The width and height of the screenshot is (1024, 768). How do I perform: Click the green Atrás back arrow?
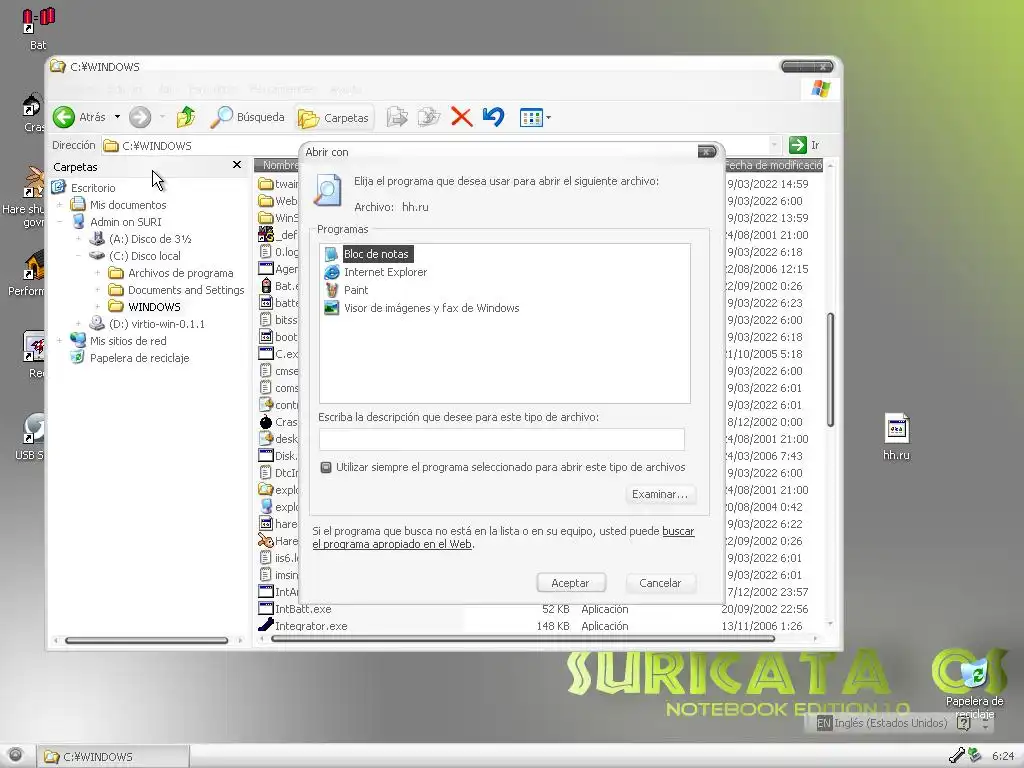click(x=64, y=118)
